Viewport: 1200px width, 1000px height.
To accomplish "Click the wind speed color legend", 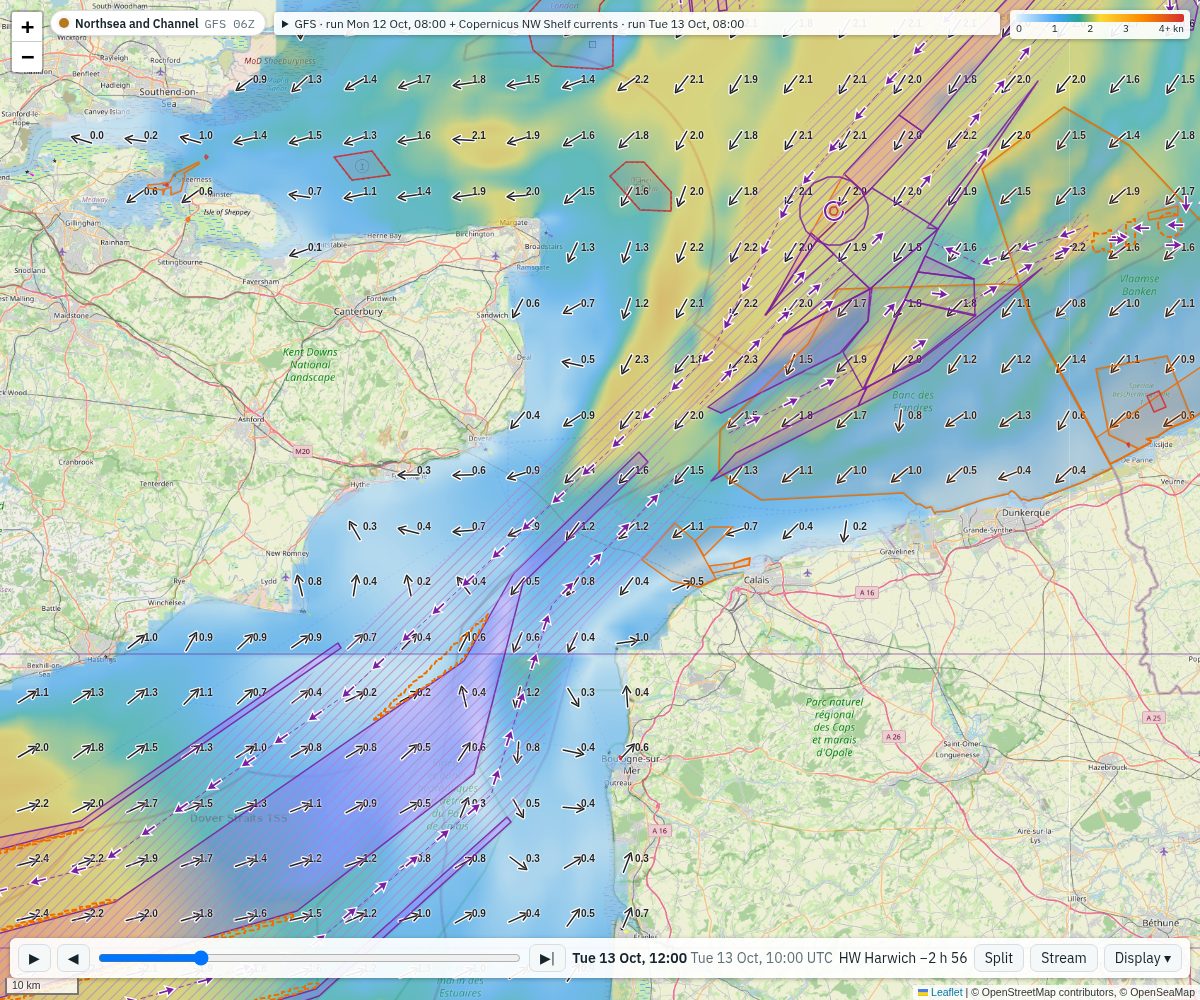I will point(1099,23).
